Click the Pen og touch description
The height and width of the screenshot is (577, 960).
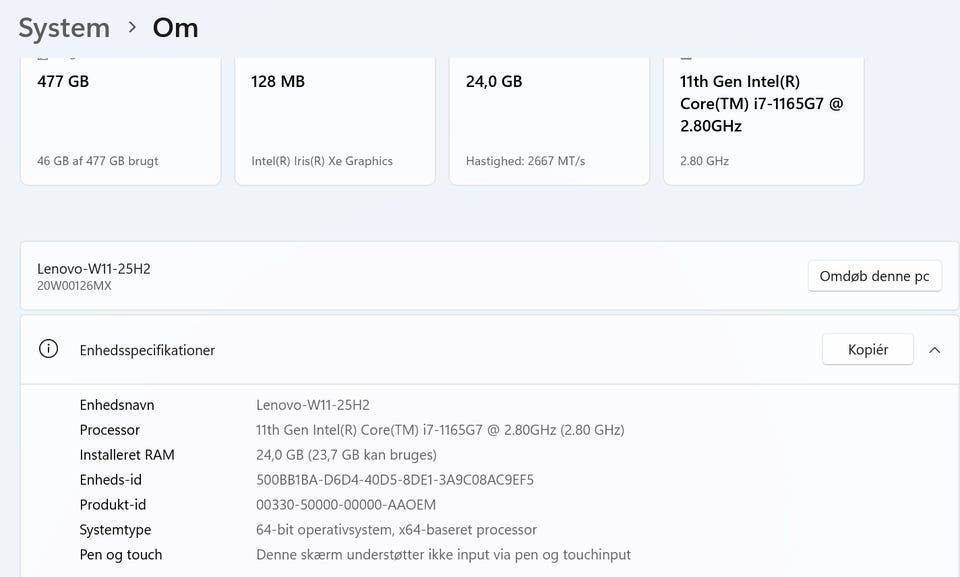click(x=443, y=555)
